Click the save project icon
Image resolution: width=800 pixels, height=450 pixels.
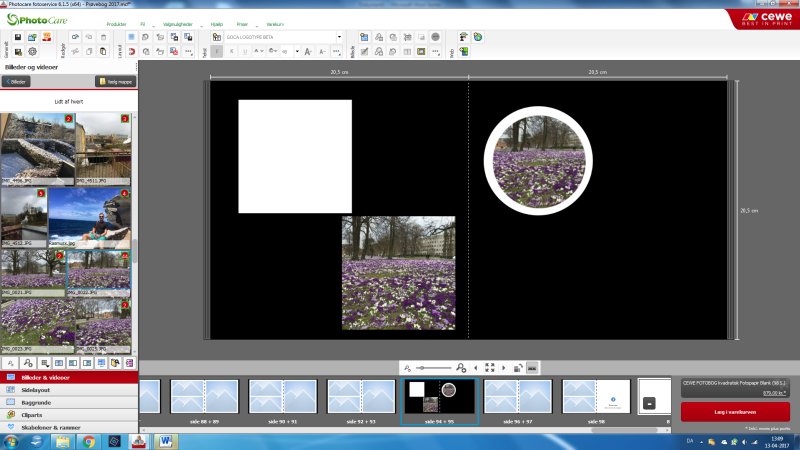click(x=18, y=37)
